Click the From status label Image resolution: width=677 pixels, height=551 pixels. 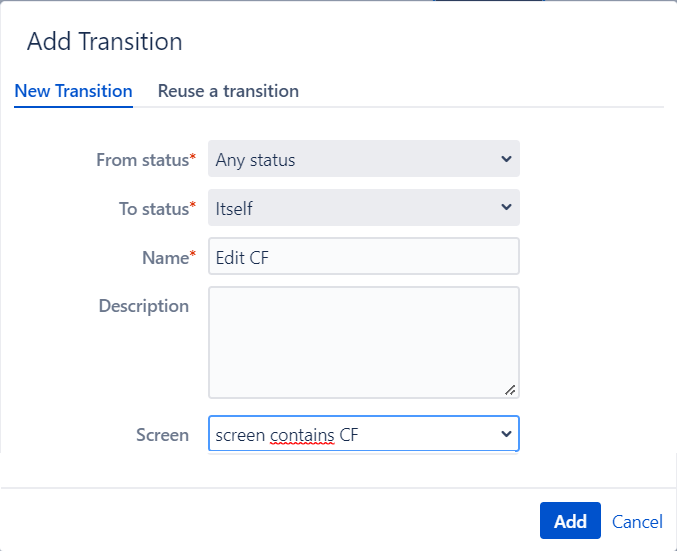coord(146,160)
